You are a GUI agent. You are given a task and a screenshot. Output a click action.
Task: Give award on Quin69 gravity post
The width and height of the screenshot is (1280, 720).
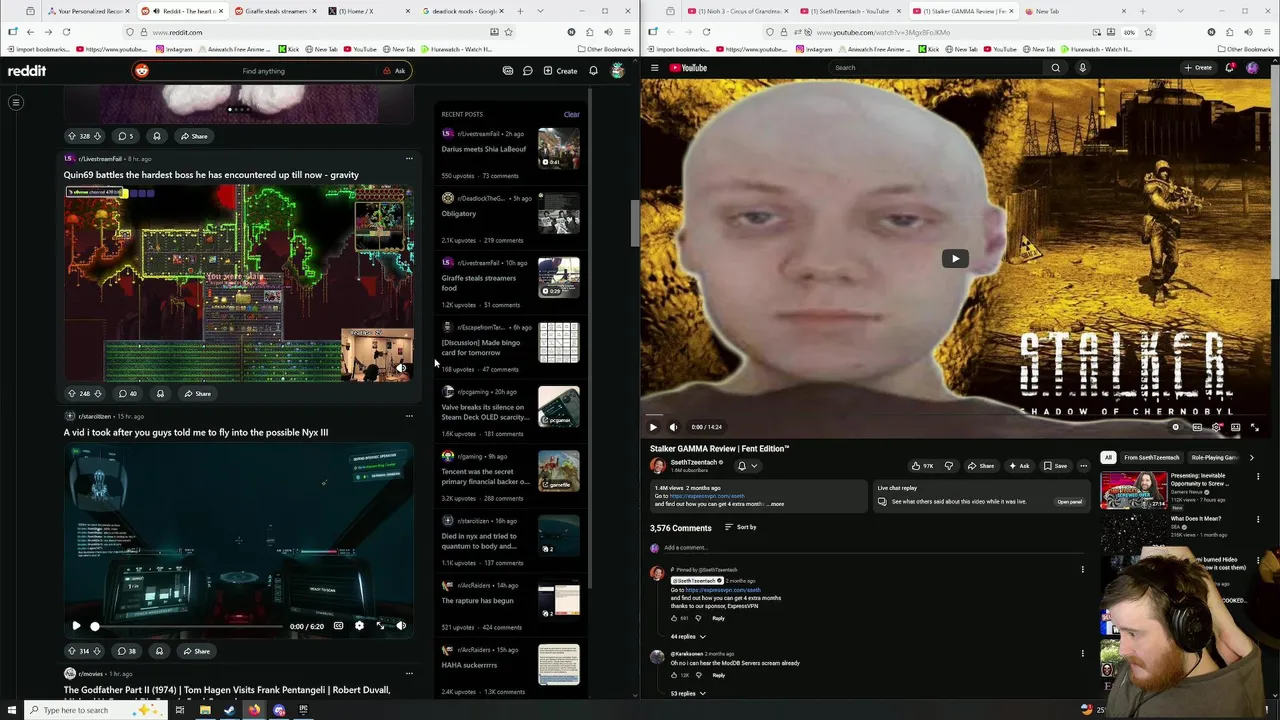[160, 393]
